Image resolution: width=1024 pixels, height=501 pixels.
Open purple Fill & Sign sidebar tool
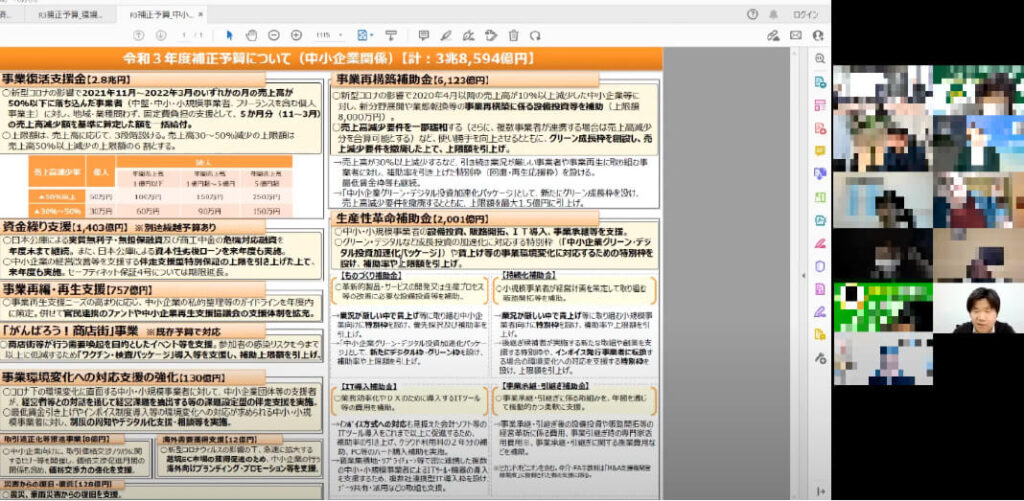pyautogui.click(x=820, y=312)
